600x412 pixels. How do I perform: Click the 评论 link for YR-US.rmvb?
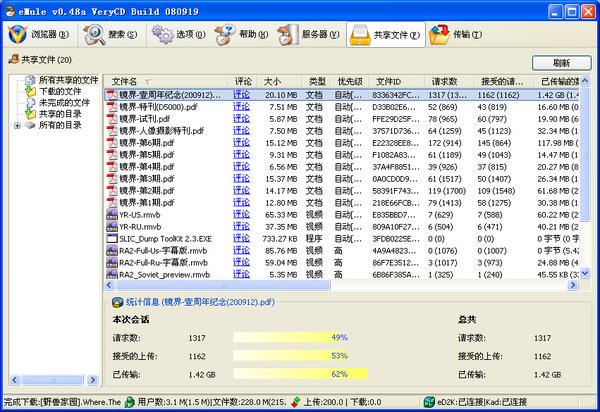click(x=242, y=214)
